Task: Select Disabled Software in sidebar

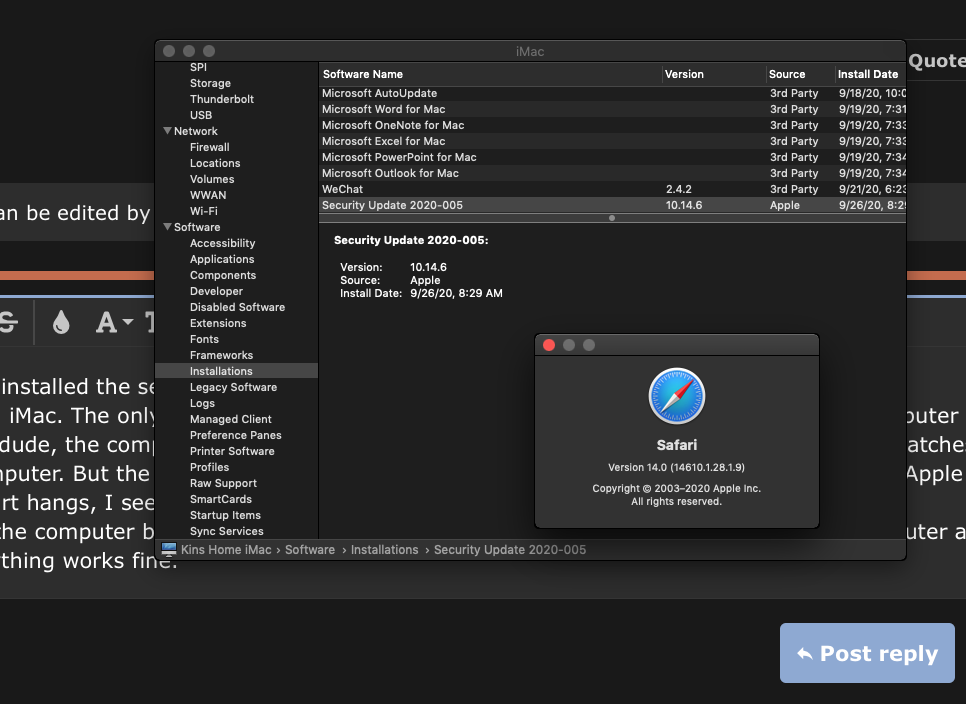Action: 237,307
